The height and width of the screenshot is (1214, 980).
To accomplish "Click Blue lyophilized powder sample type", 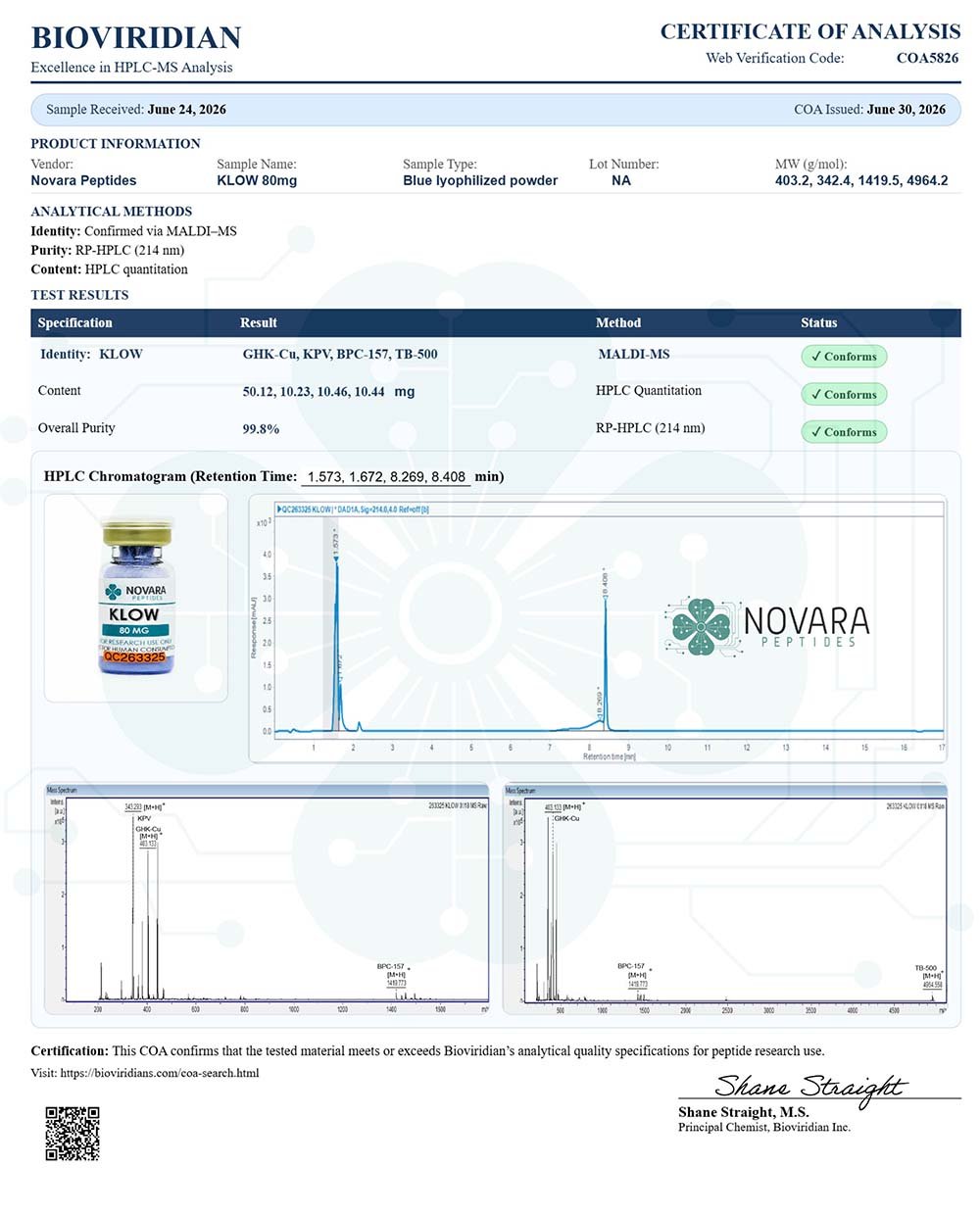I will tap(480, 181).
